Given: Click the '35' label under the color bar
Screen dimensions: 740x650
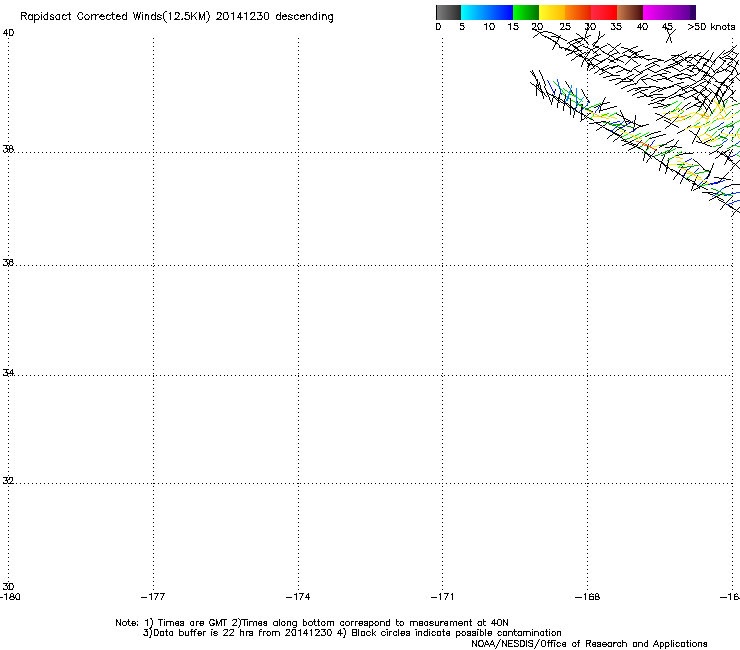Looking at the screenshot, I should click(616, 27).
